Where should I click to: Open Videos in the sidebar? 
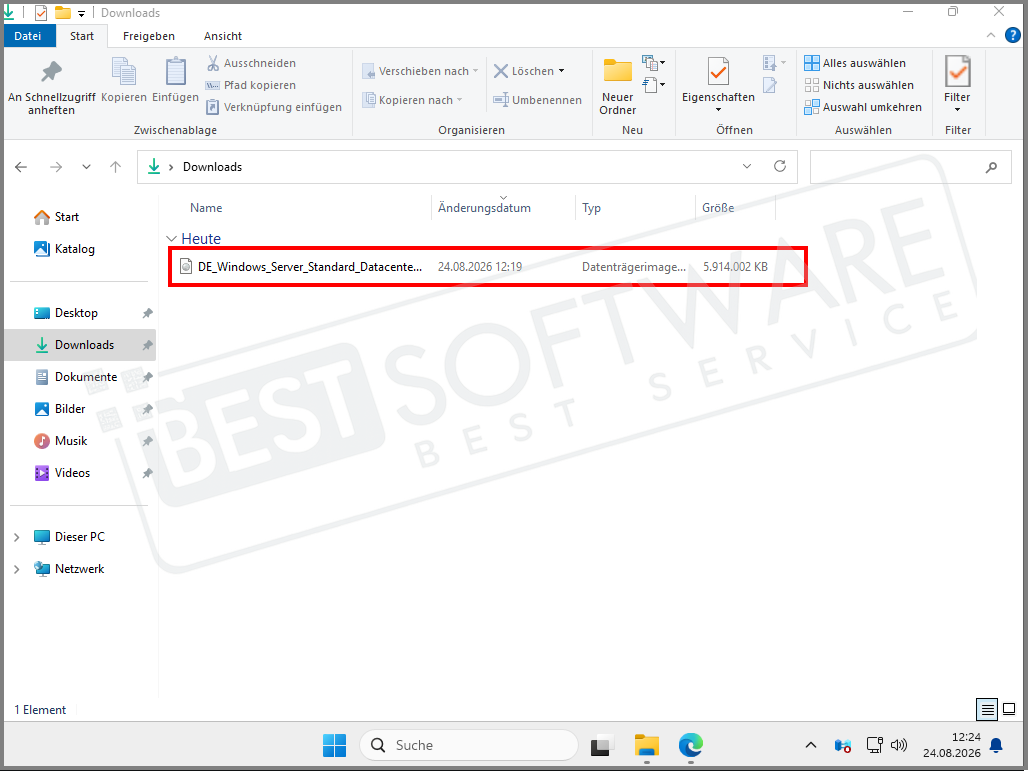coord(62,473)
